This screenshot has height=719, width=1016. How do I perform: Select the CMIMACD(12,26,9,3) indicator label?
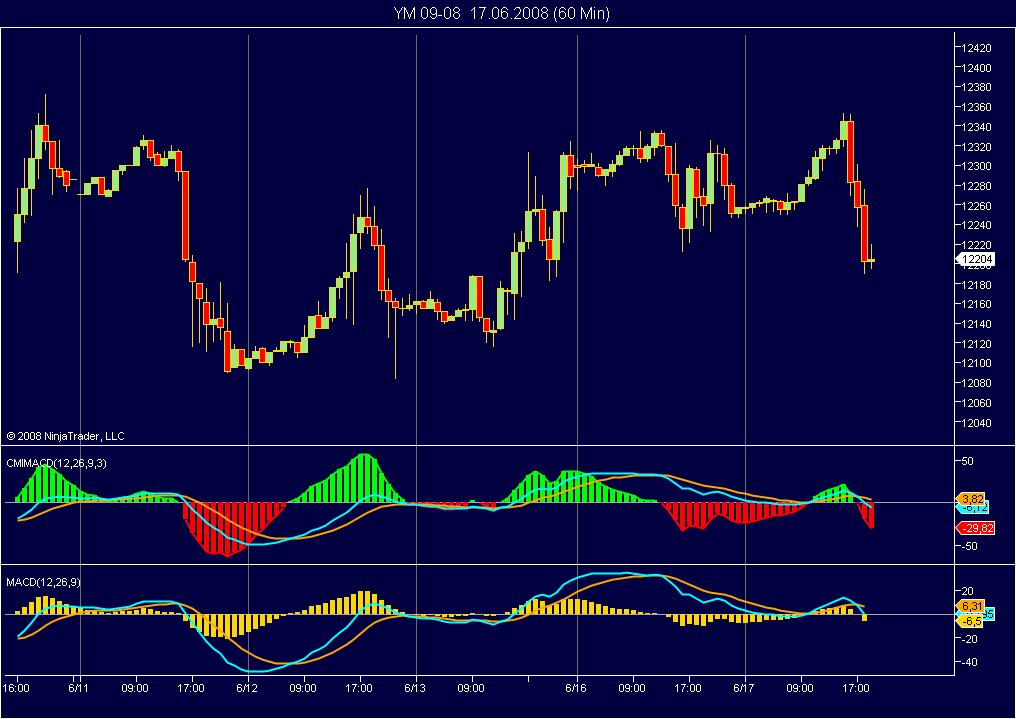click(56, 463)
